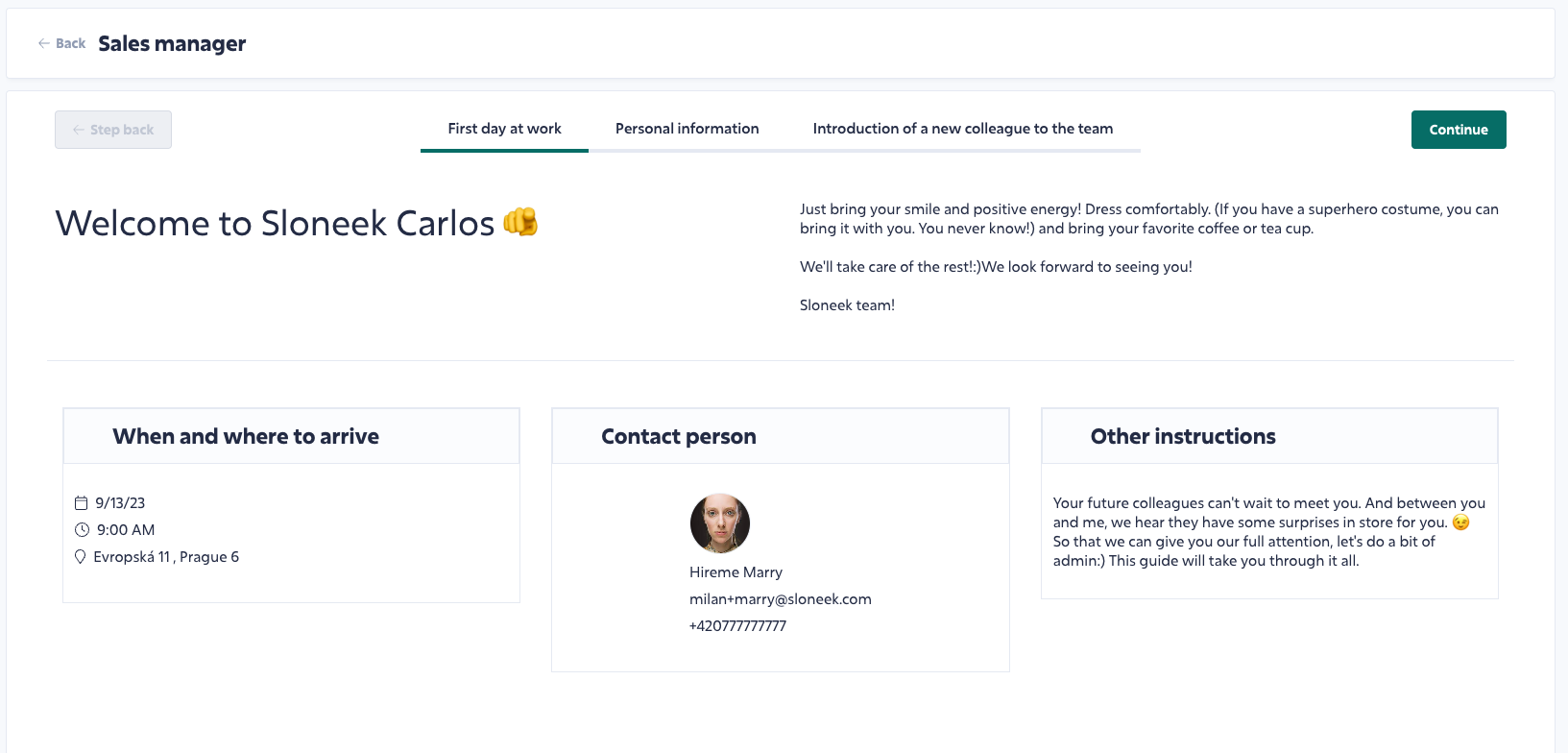Click the winking face emoji

[1460, 522]
